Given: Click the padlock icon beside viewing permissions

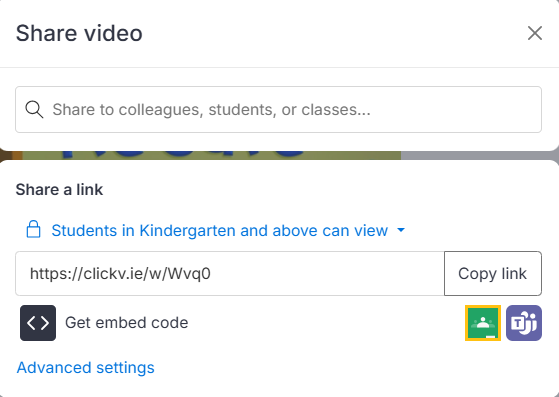Looking at the screenshot, I should [x=34, y=230].
